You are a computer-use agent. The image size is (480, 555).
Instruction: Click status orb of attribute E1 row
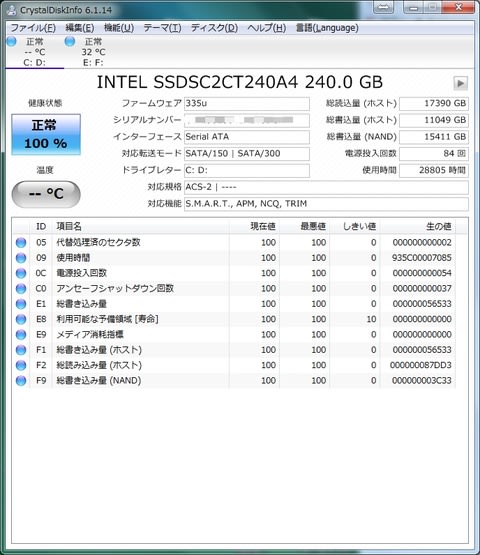pos(21,304)
